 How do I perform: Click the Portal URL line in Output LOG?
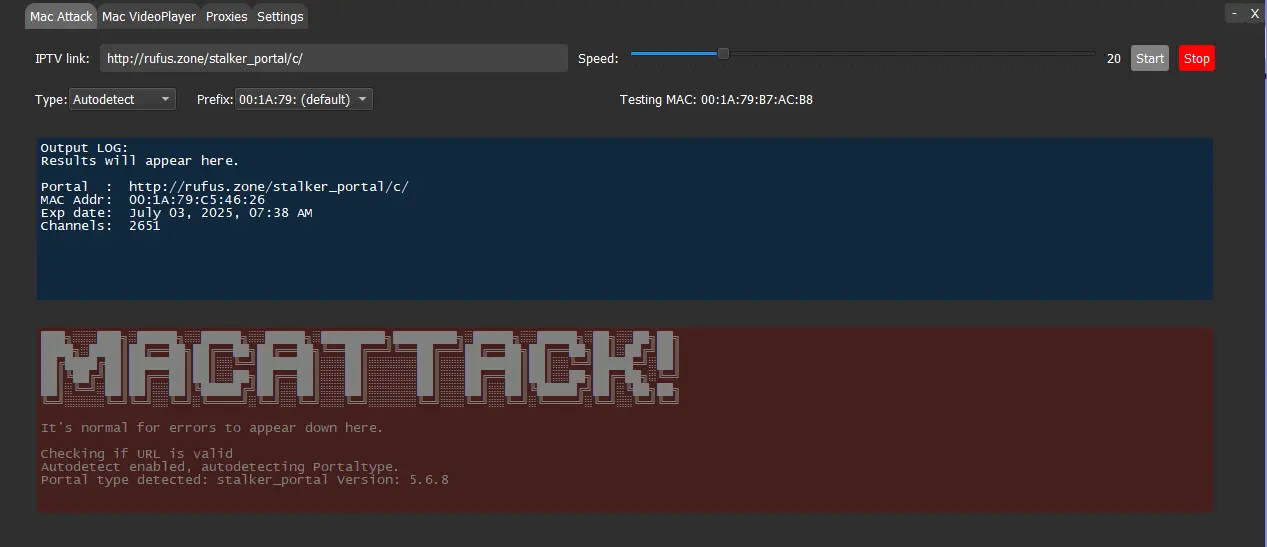(225, 187)
